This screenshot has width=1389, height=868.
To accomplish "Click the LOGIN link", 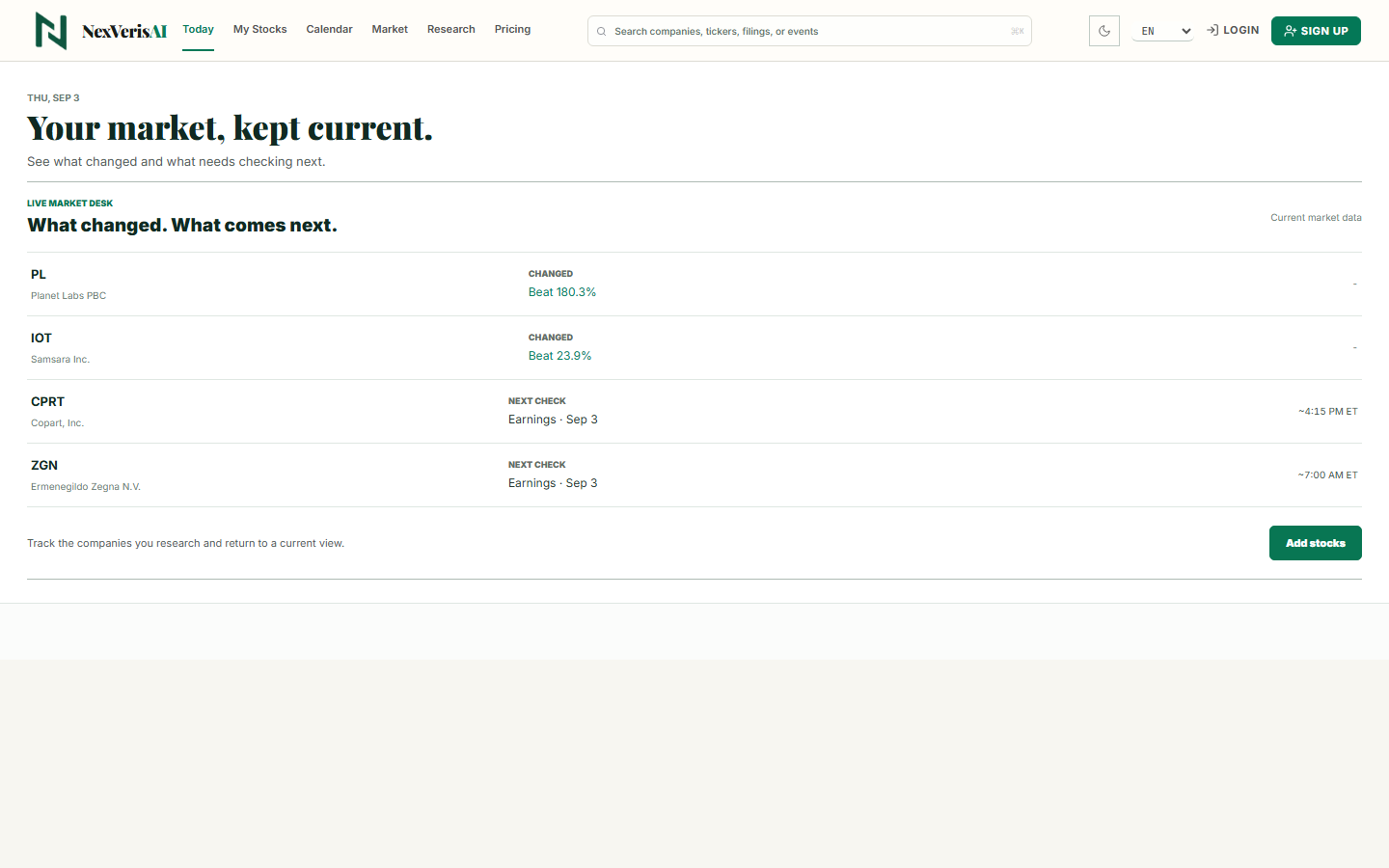I will [x=1233, y=30].
